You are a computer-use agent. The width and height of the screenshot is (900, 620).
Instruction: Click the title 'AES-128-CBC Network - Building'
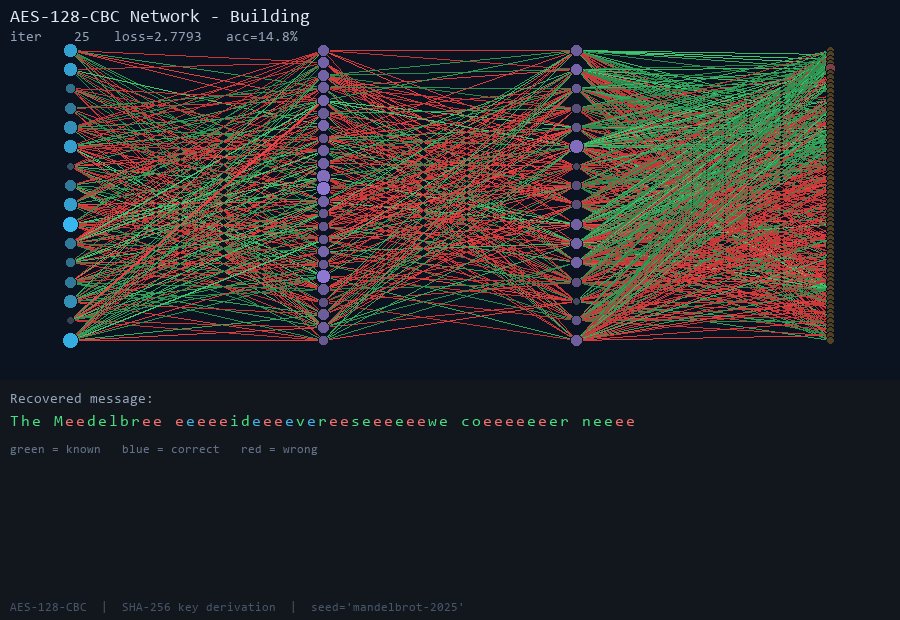point(160,17)
